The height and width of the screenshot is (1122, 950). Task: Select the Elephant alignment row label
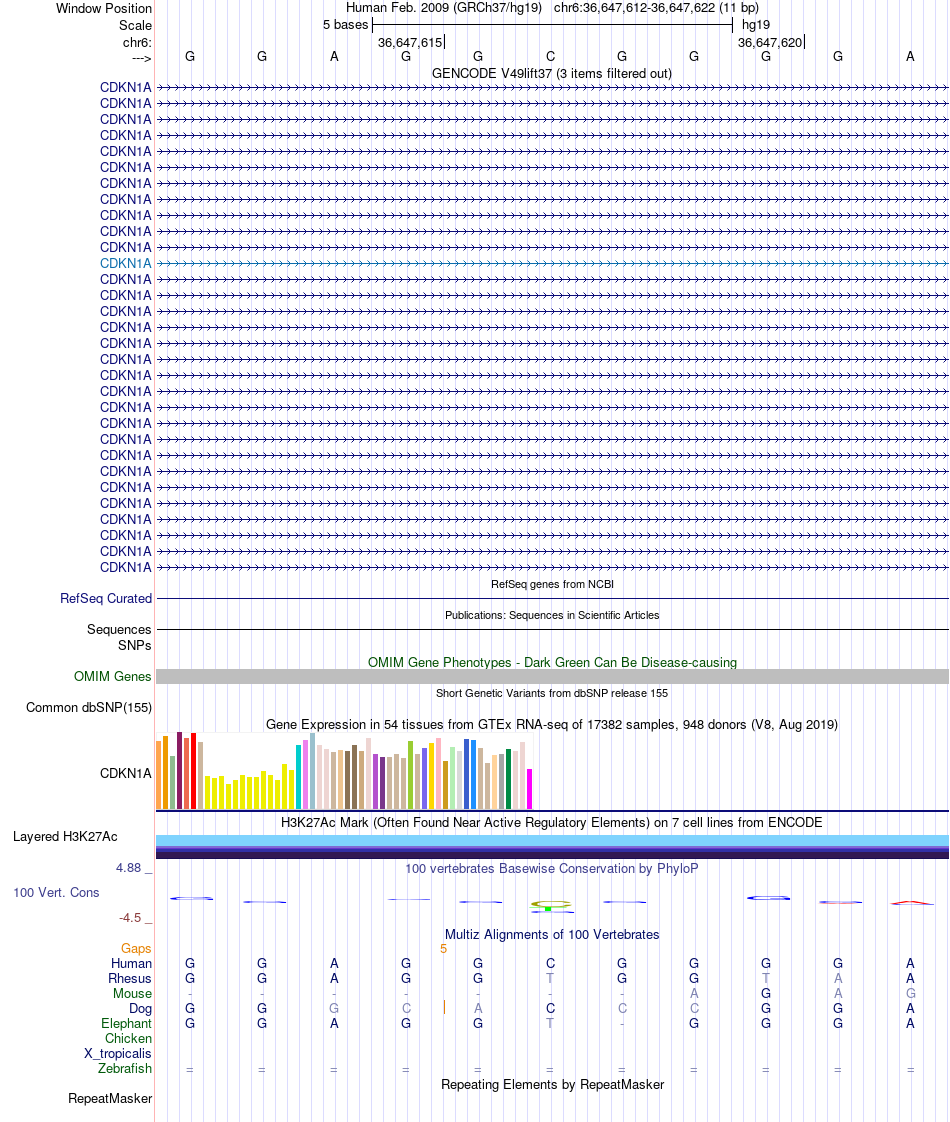point(127,1023)
